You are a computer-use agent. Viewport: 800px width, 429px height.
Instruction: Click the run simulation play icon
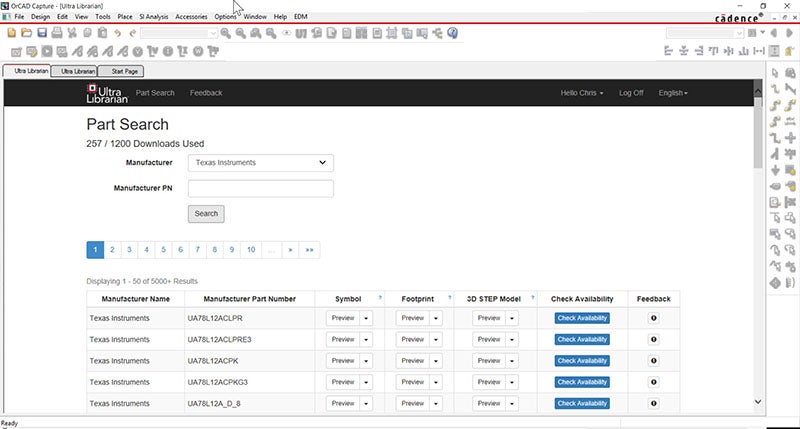(47, 52)
